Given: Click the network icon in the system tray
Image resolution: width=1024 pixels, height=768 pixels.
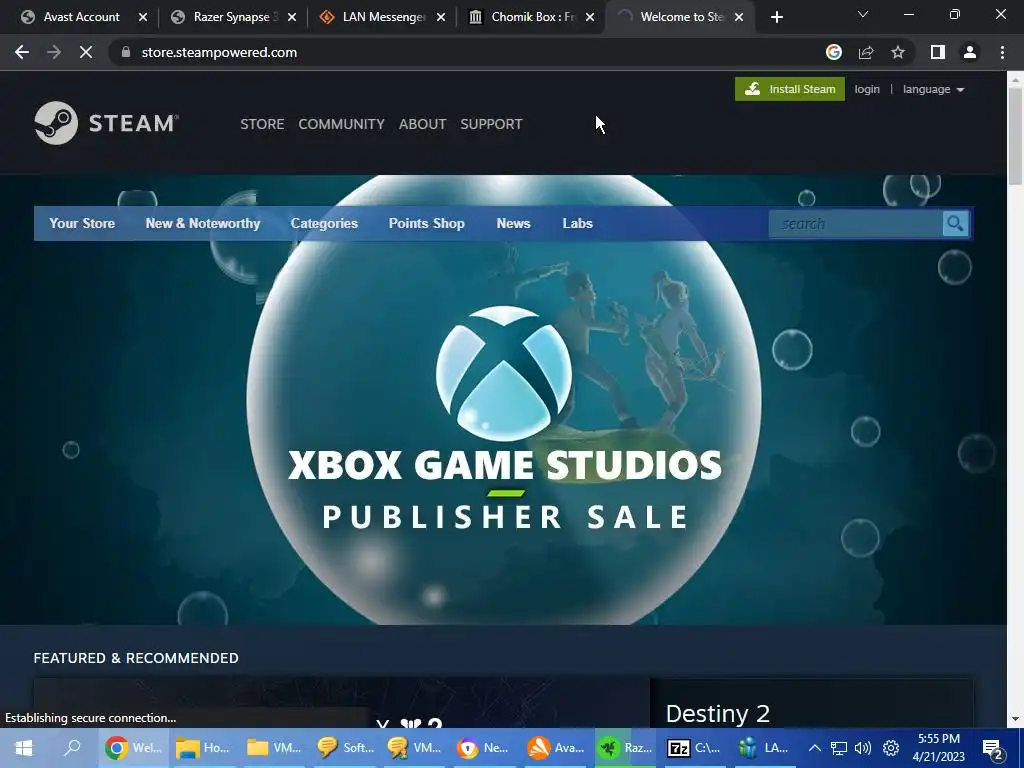Looking at the screenshot, I should [x=839, y=748].
